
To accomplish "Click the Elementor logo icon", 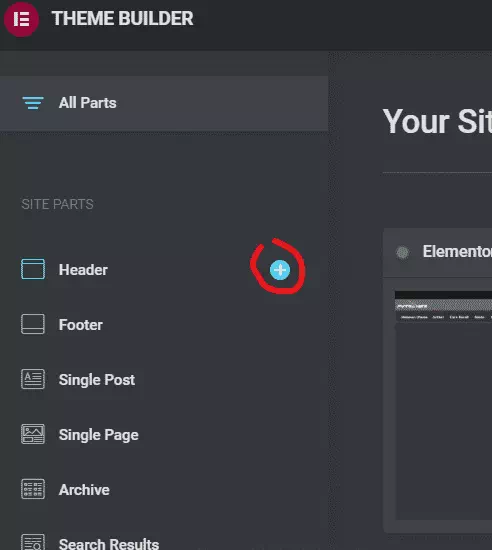I will 21,19.
